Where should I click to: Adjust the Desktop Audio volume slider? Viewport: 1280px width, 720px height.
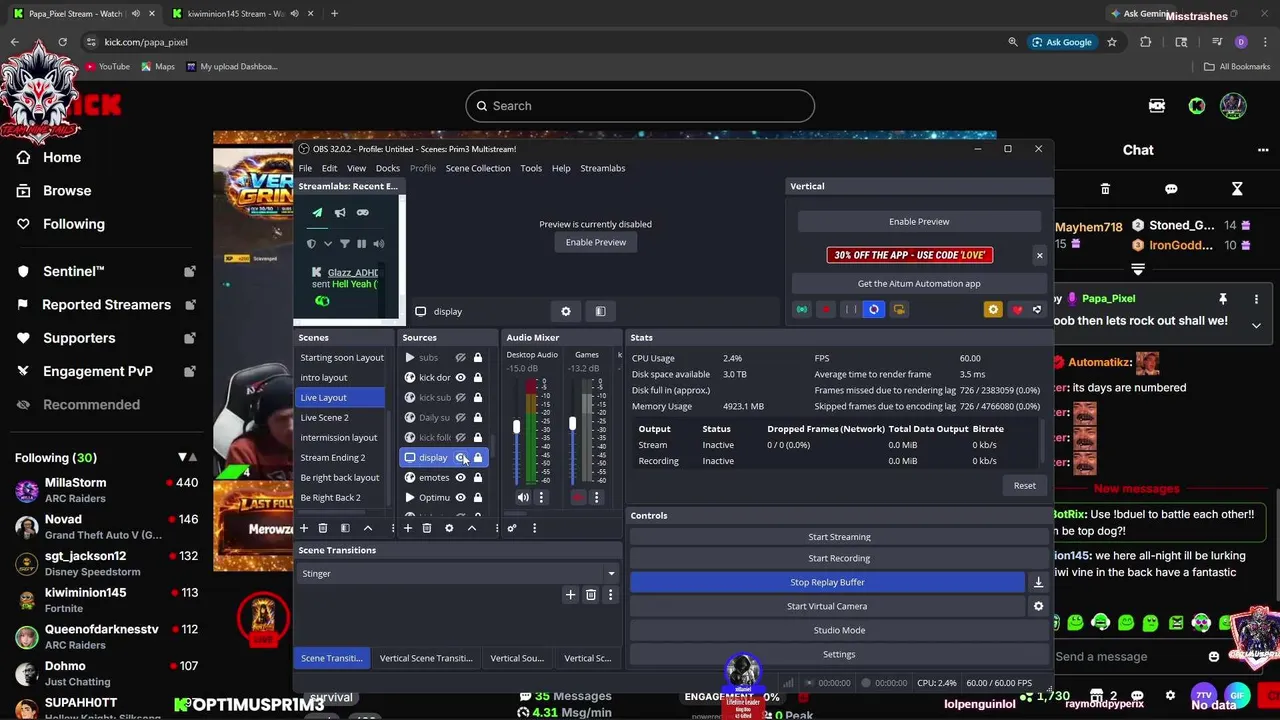(516, 427)
